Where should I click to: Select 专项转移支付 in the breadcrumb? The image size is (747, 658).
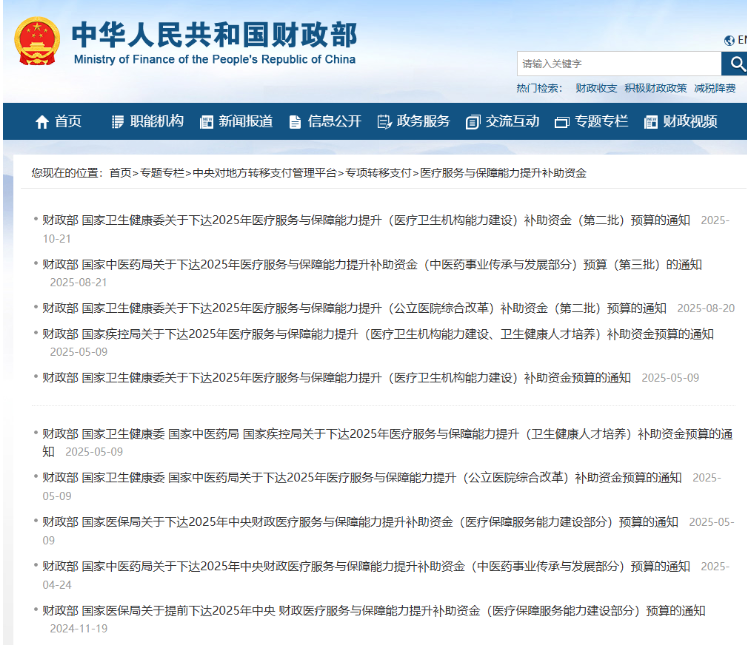pos(378,173)
